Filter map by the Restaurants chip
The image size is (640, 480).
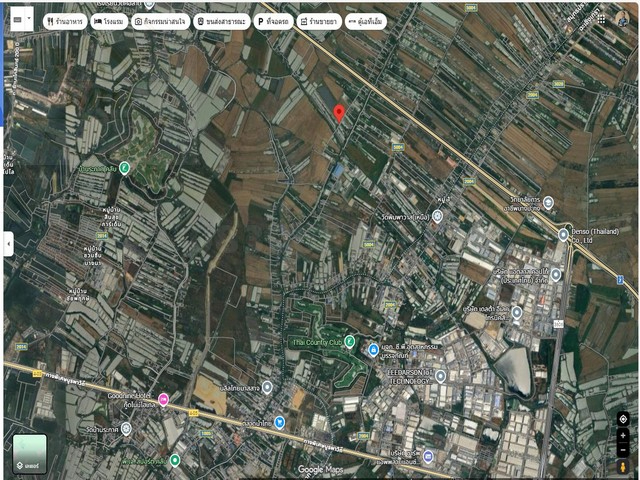(x=64, y=20)
